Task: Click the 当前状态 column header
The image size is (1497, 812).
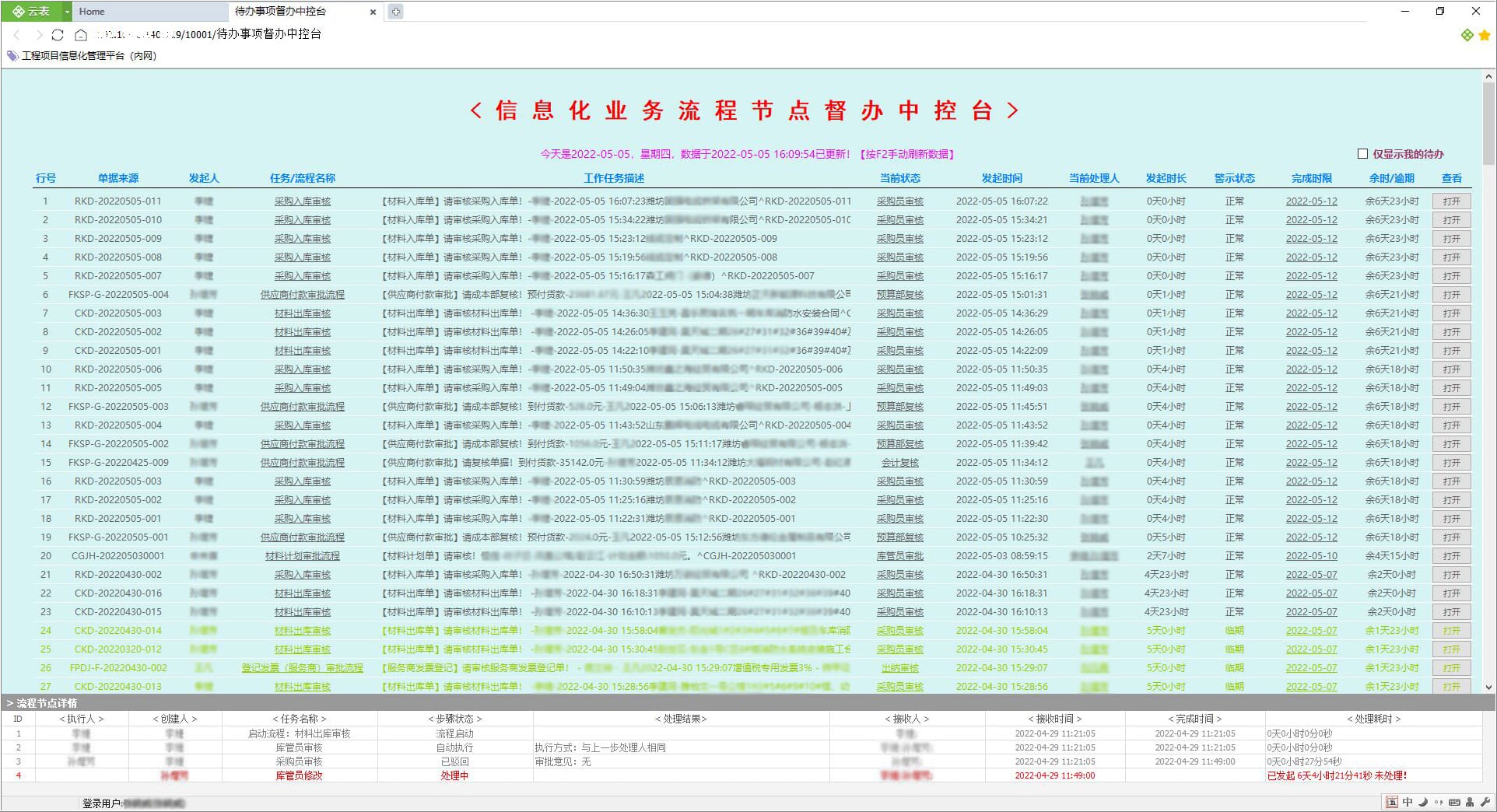Action: 900,178
